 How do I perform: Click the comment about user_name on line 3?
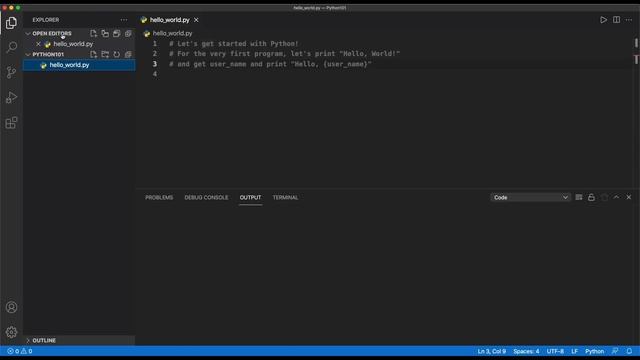(270, 64)
